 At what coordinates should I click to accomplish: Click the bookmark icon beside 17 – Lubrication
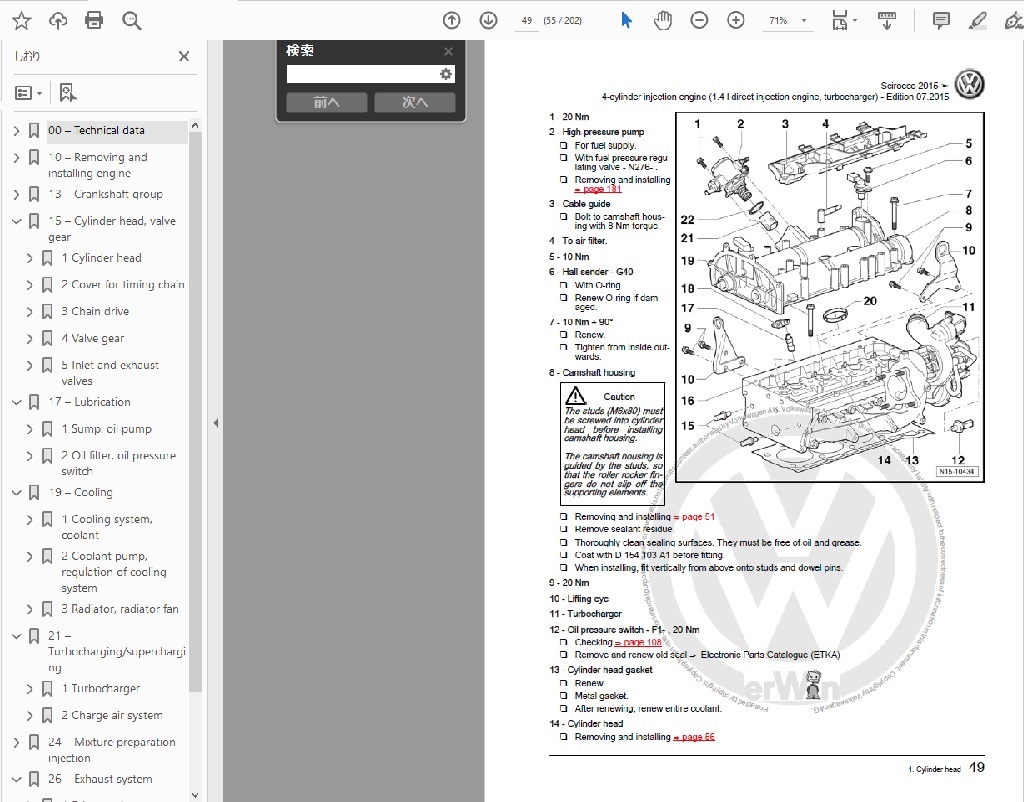pyautogui.click(x=34, y=402)
